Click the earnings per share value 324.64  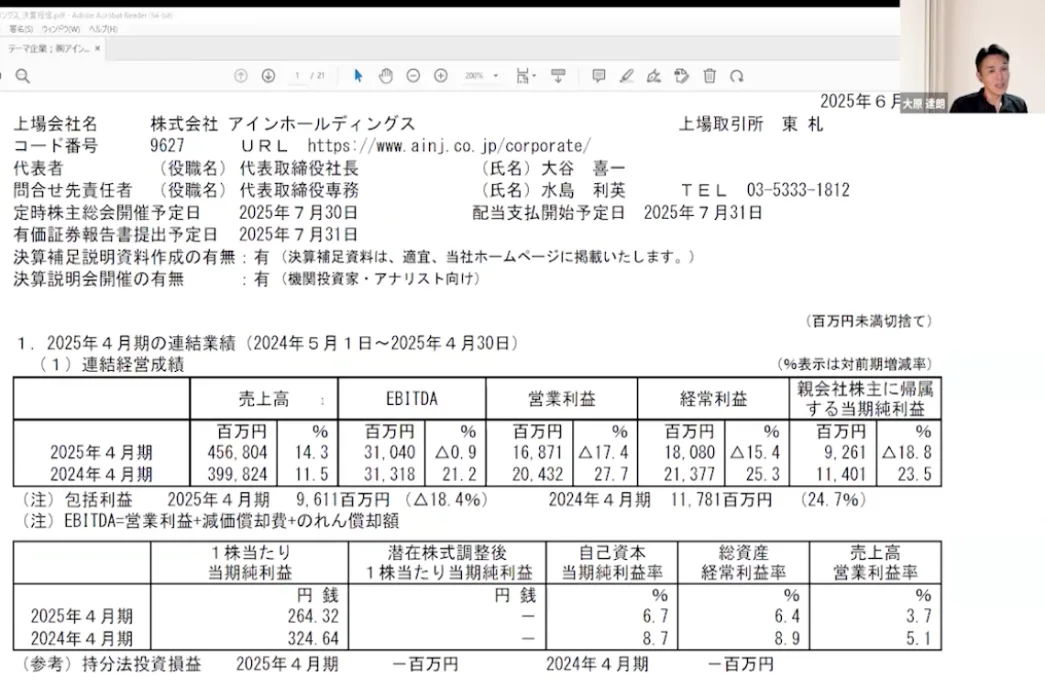(x=313, y=638)
